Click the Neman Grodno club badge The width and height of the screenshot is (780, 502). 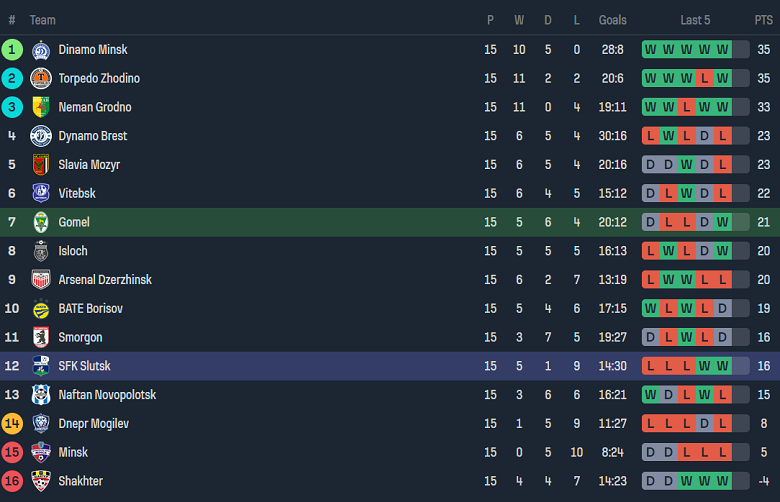41,107
